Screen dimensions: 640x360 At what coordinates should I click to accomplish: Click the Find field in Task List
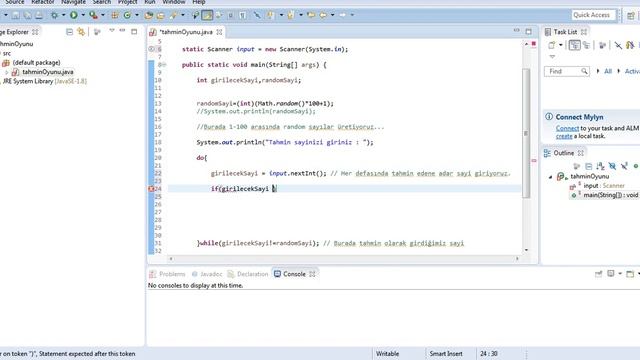coord(567,71)
